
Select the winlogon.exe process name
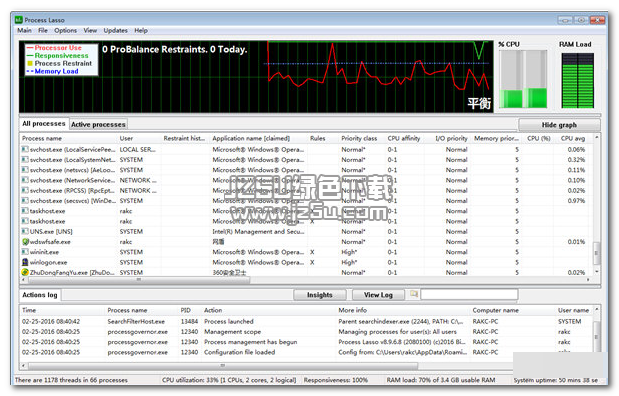point(49,262)
